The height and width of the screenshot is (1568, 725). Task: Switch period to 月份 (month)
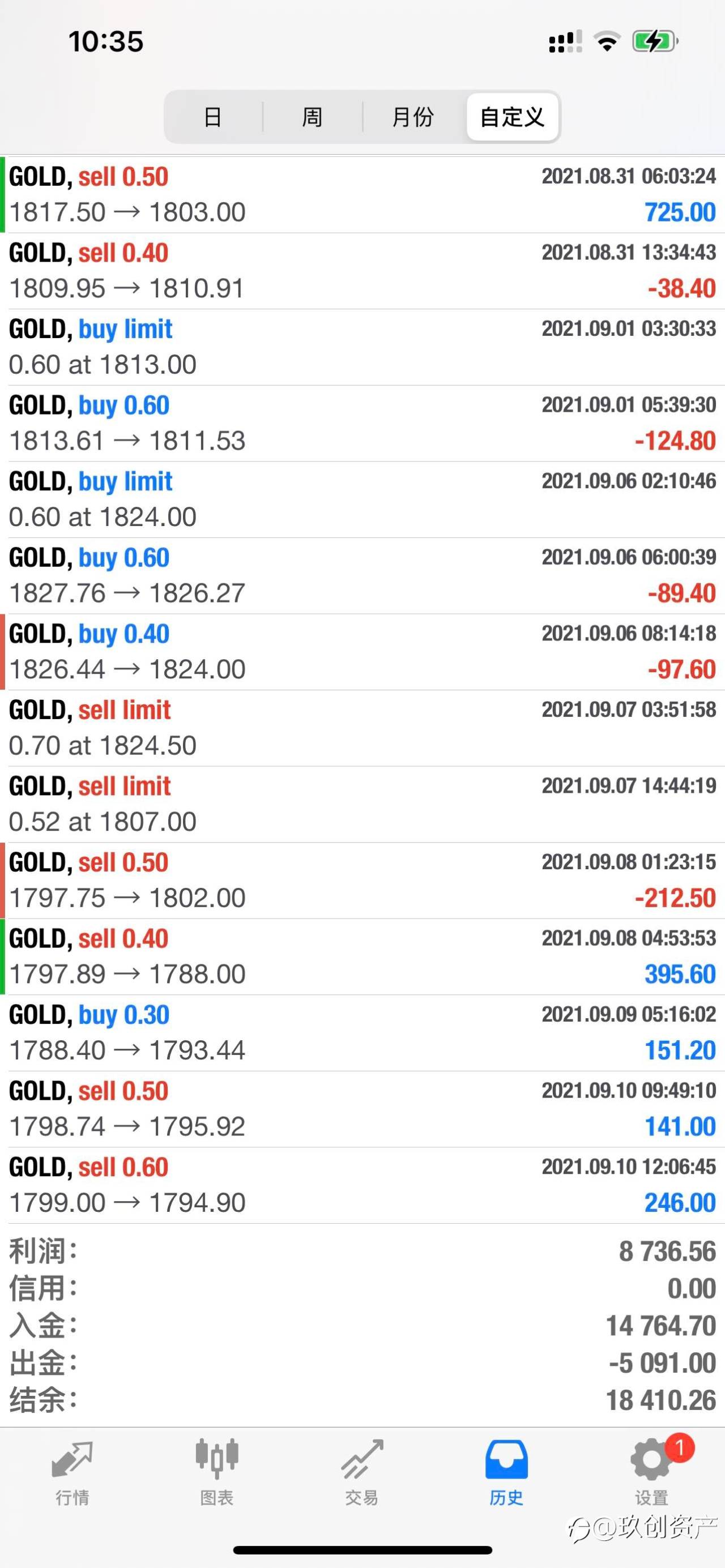(x=413, y=117)
